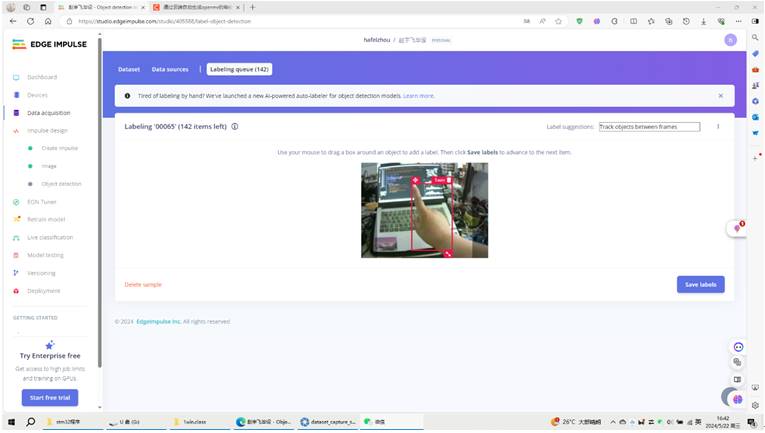Open the Learn more link in banner
Viewport: 765px width, 433px height.
click(x=419, y=96)
